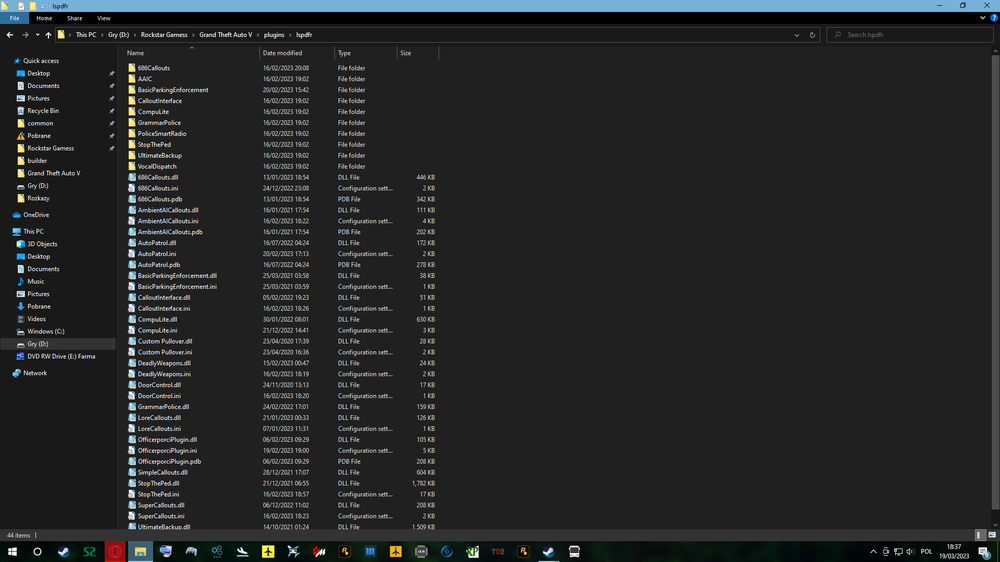Select This PC in navigation pane

pyautogui.click(x=33, y=232)
